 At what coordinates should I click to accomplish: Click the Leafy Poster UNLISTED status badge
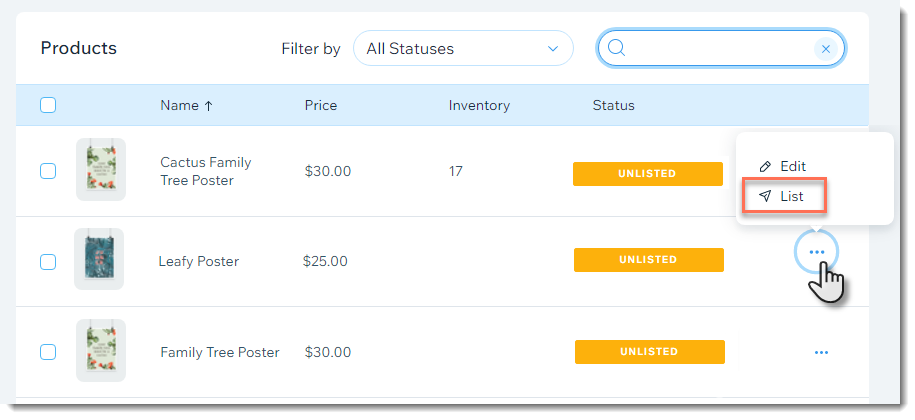point(649,260)
